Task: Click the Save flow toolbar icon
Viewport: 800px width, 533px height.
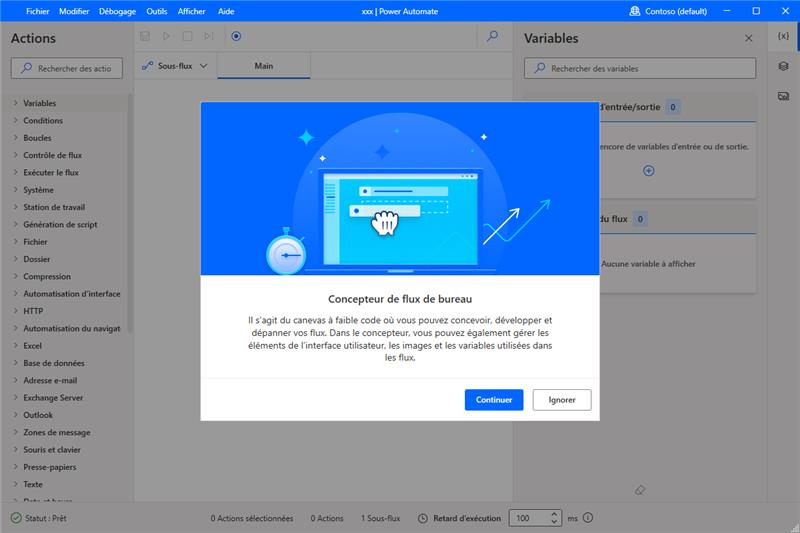Action: coord(145,36)
